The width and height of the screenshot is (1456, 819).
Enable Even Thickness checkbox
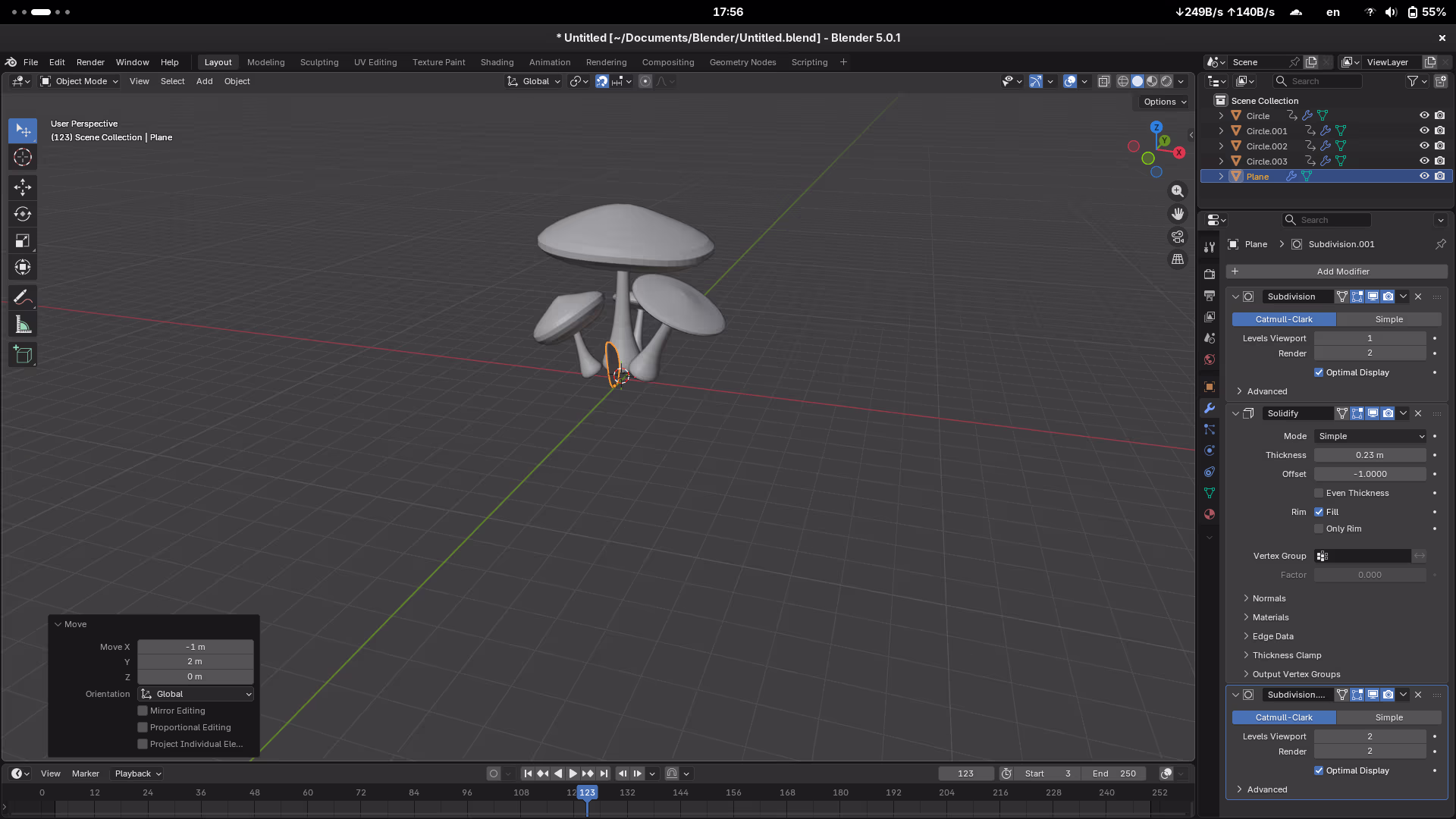[x=1319, y=493]
